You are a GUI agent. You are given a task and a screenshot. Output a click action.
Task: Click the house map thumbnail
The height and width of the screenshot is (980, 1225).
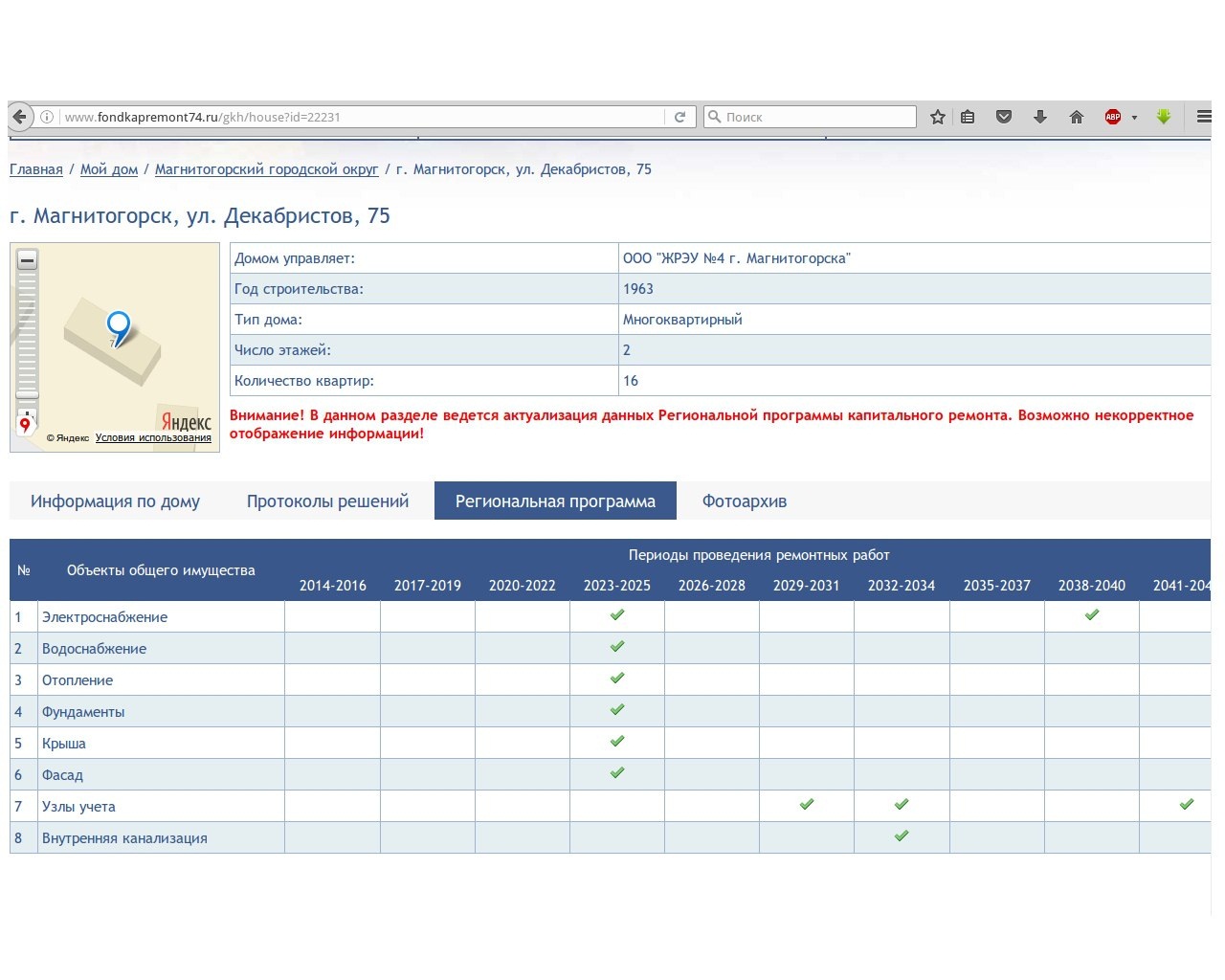(x=115, y=347)
